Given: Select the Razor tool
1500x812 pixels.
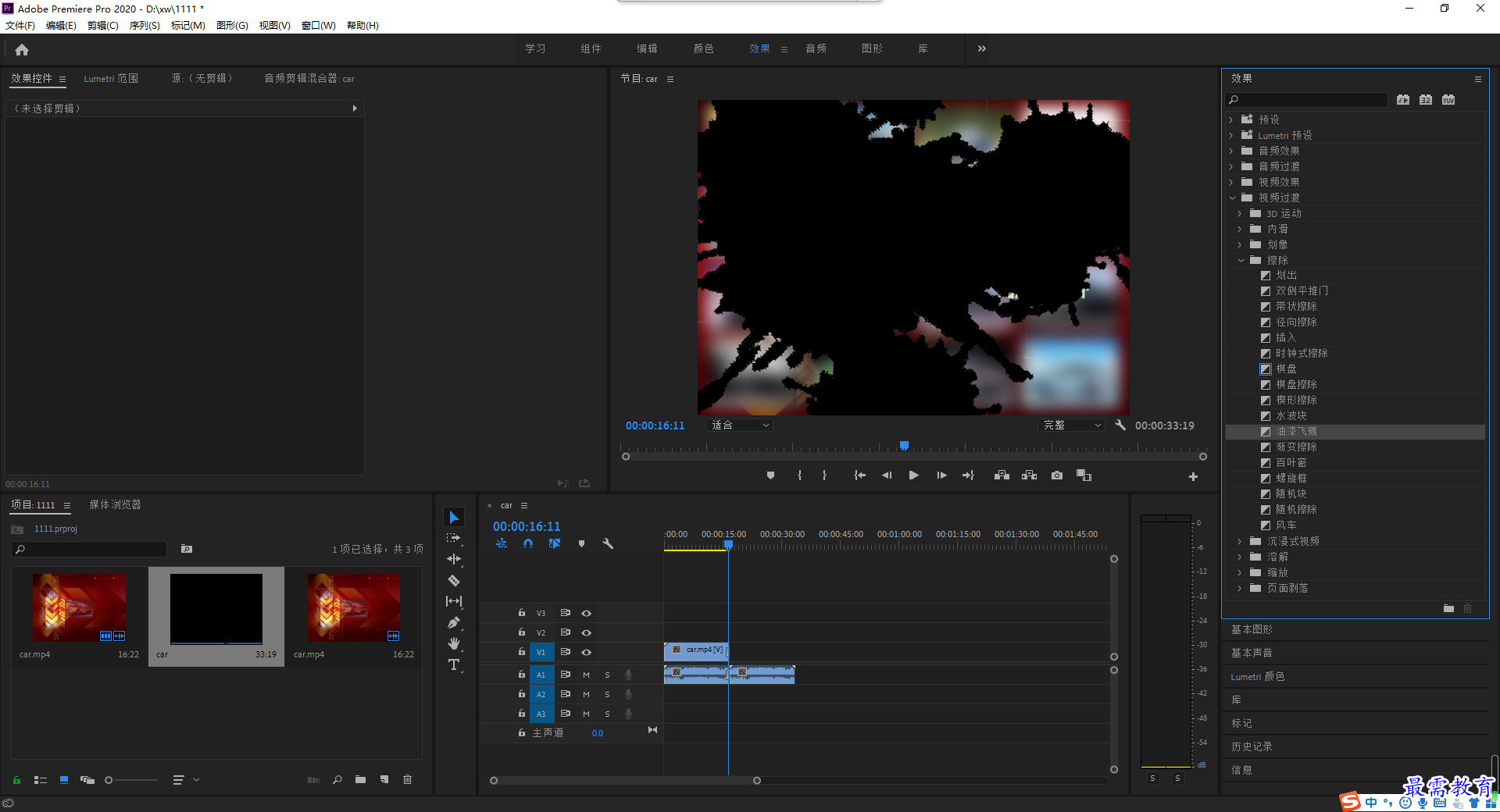Looking at the screenshot, I should [x=454, y=580].
